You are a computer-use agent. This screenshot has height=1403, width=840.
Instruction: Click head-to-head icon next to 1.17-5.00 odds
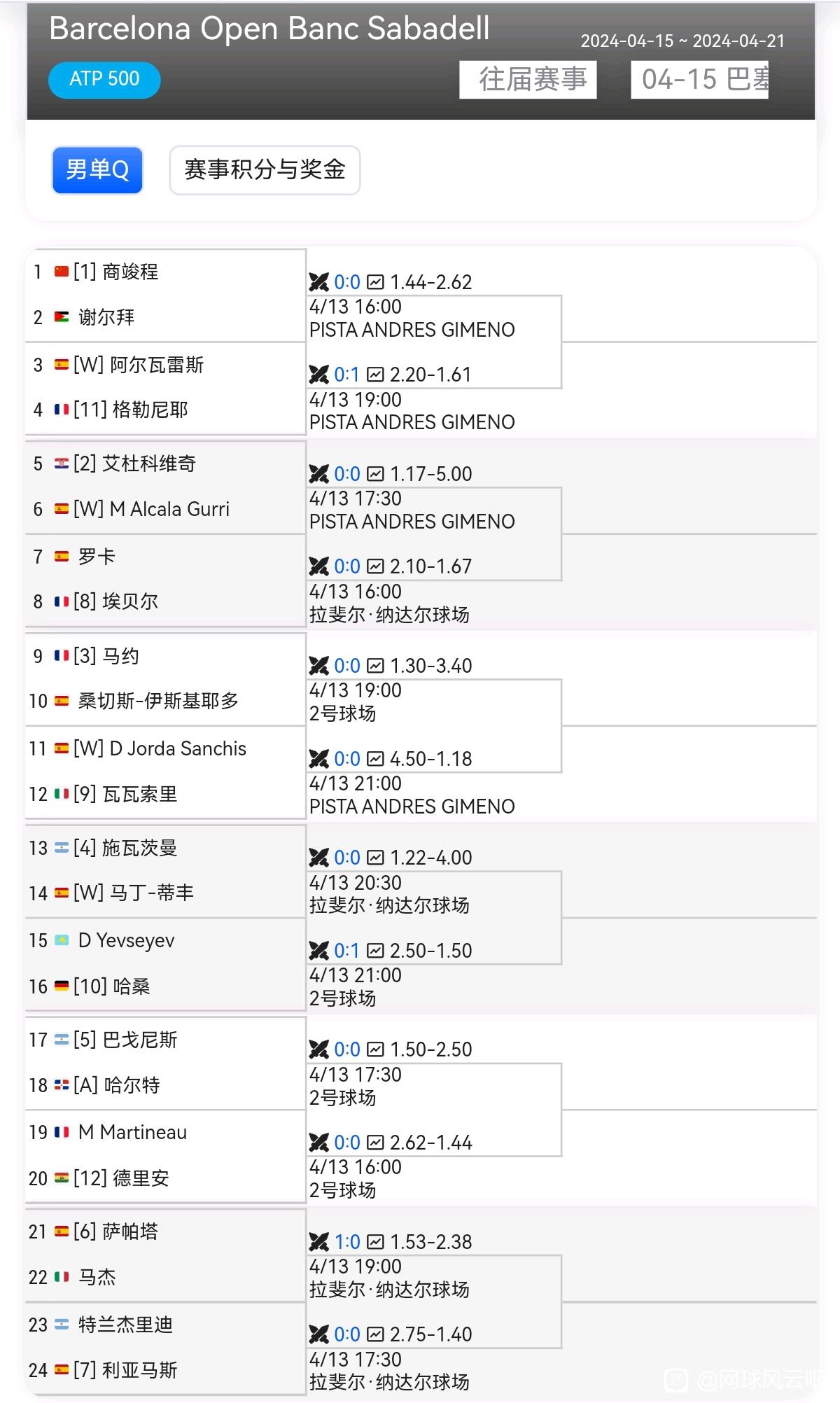click(x=318, y=474)
